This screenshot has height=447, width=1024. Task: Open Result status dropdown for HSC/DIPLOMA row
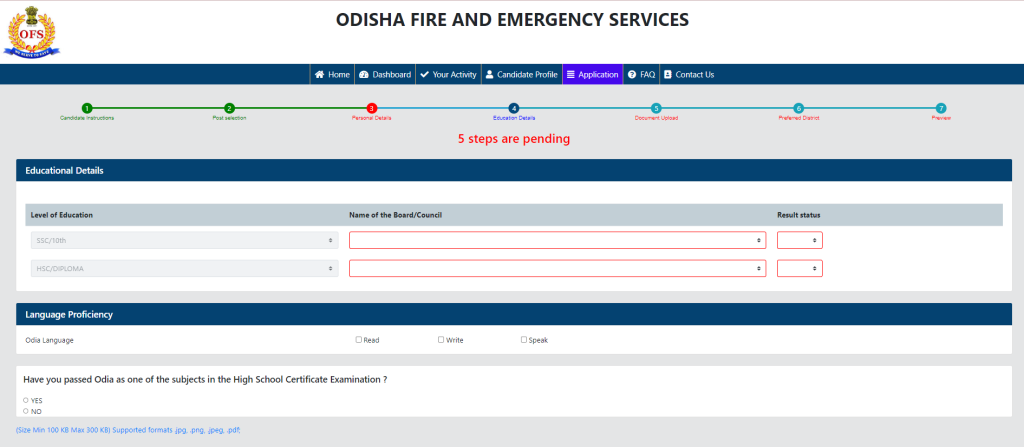(799, 268)
